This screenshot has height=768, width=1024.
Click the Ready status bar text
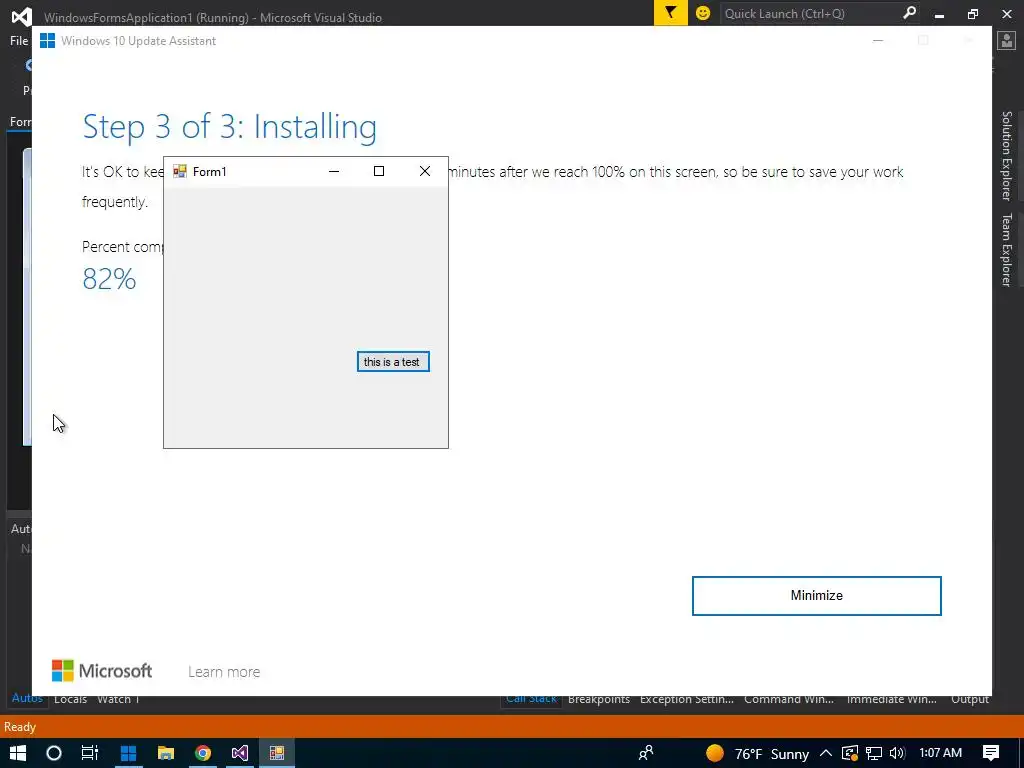[20, 727]
